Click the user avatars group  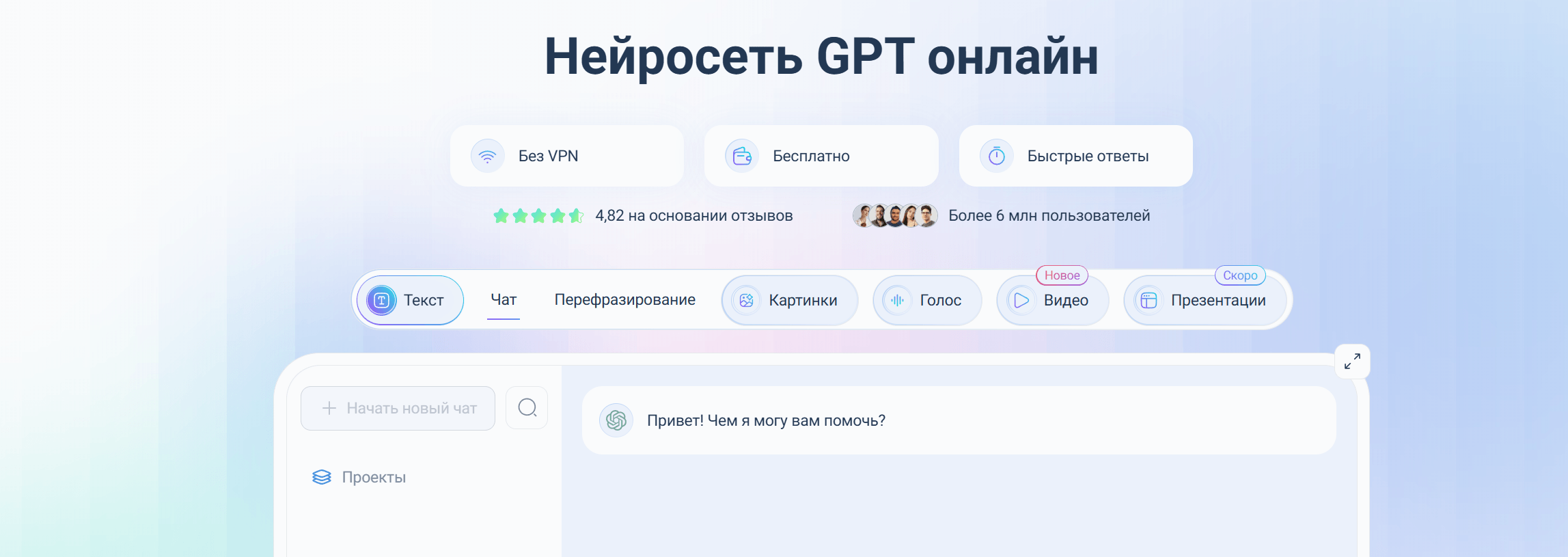click(895, 216)
